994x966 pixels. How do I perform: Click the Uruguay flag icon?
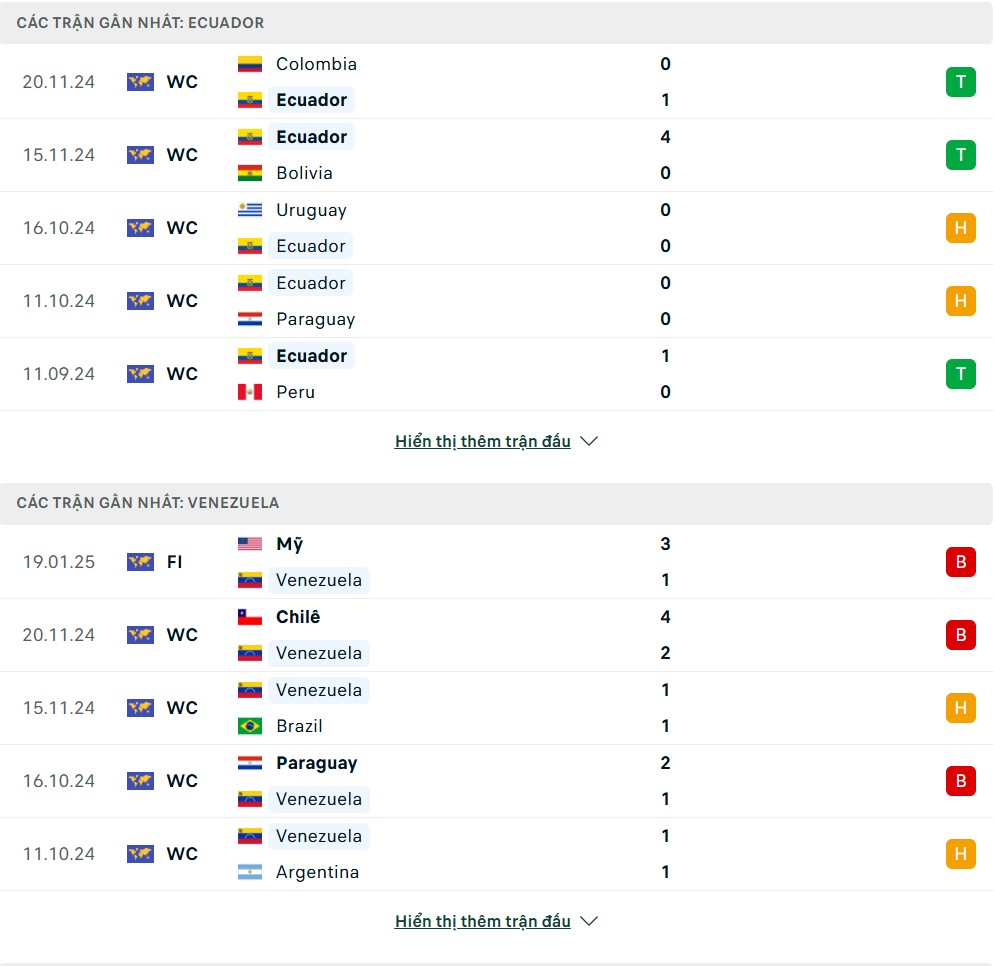[250, 210]
